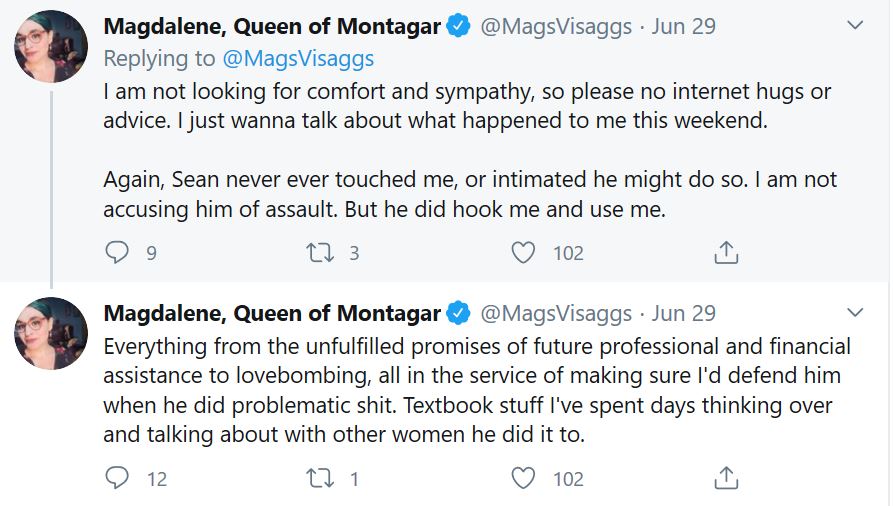Reply to the second tweet about lovebombing

(x=118, y=479)
